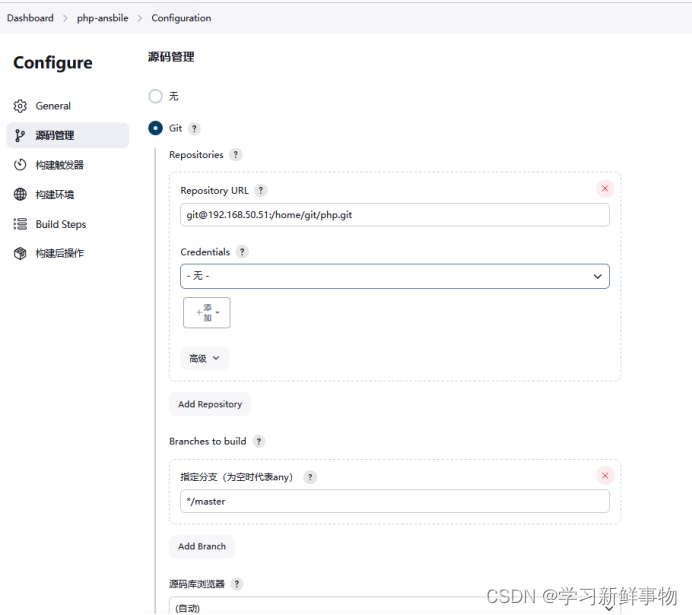Go to 构建触发器 section
The width and height of the screenshot is (692, 615).
(68, 165)
